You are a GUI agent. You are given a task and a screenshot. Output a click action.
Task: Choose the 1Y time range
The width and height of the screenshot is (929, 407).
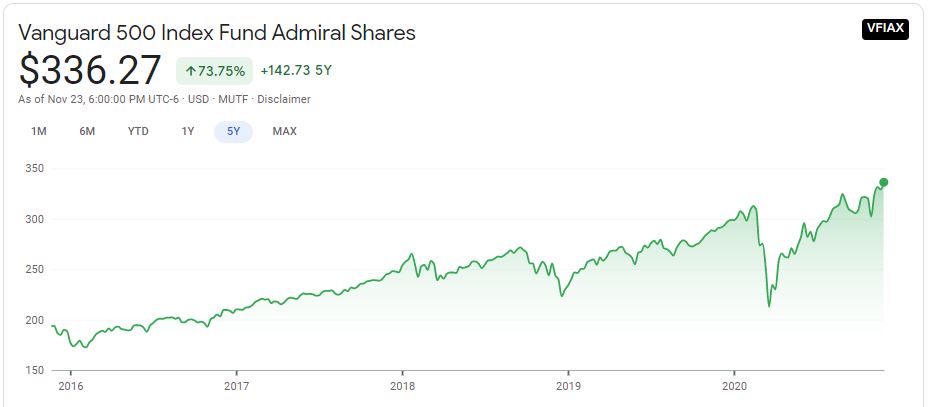(x=188, y=131)
